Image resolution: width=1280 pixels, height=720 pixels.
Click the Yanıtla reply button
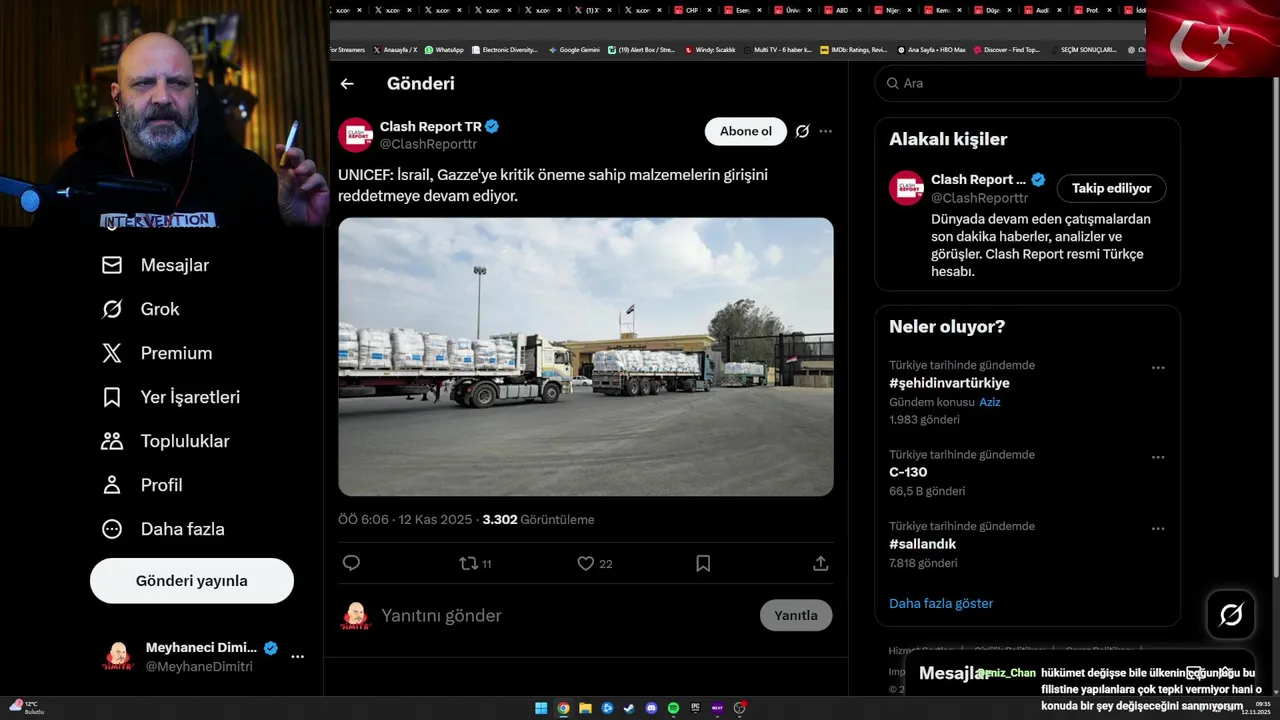tap(796, 615)
